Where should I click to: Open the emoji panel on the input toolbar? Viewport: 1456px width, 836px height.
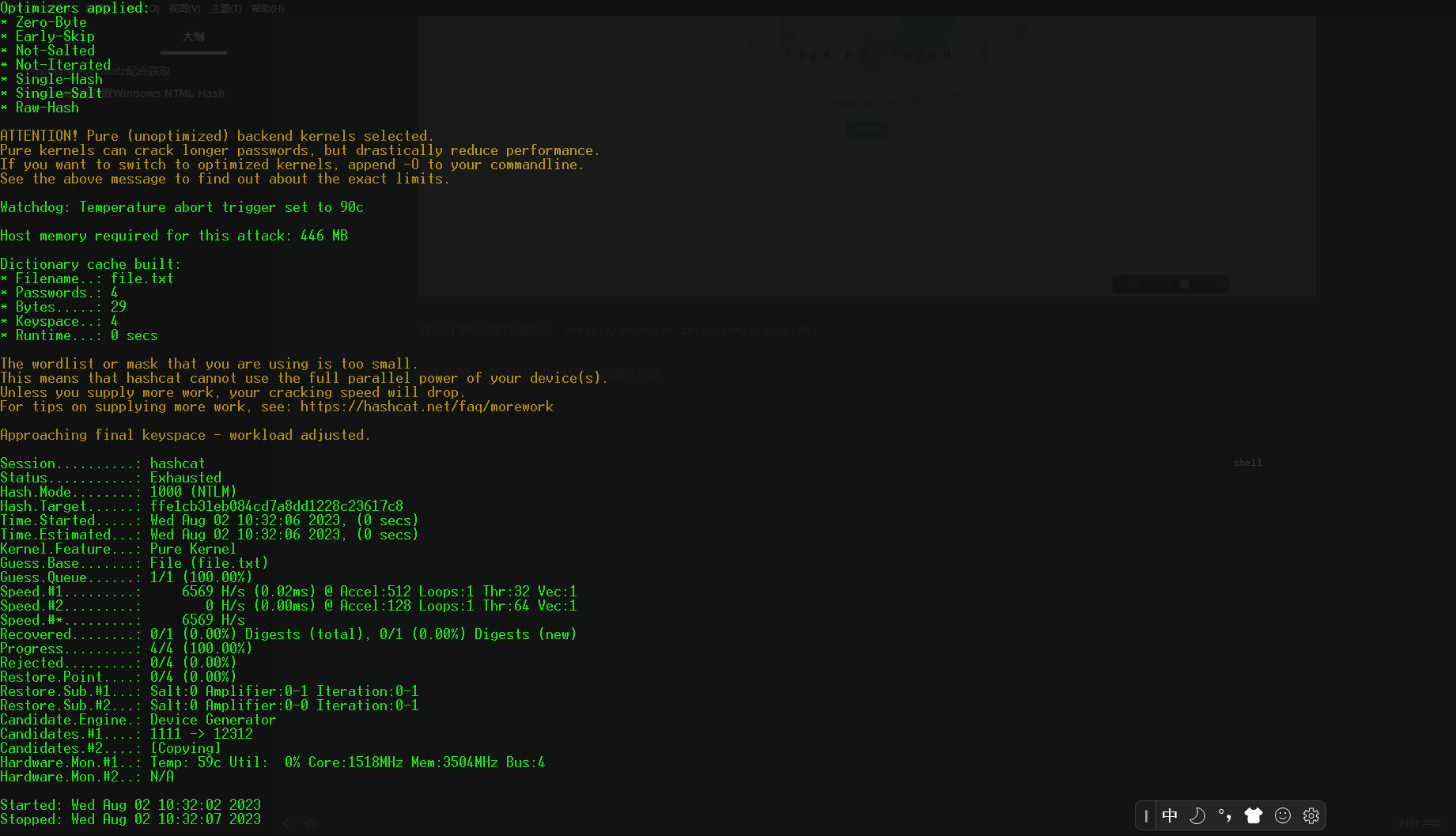click(x=1283, y=815)
